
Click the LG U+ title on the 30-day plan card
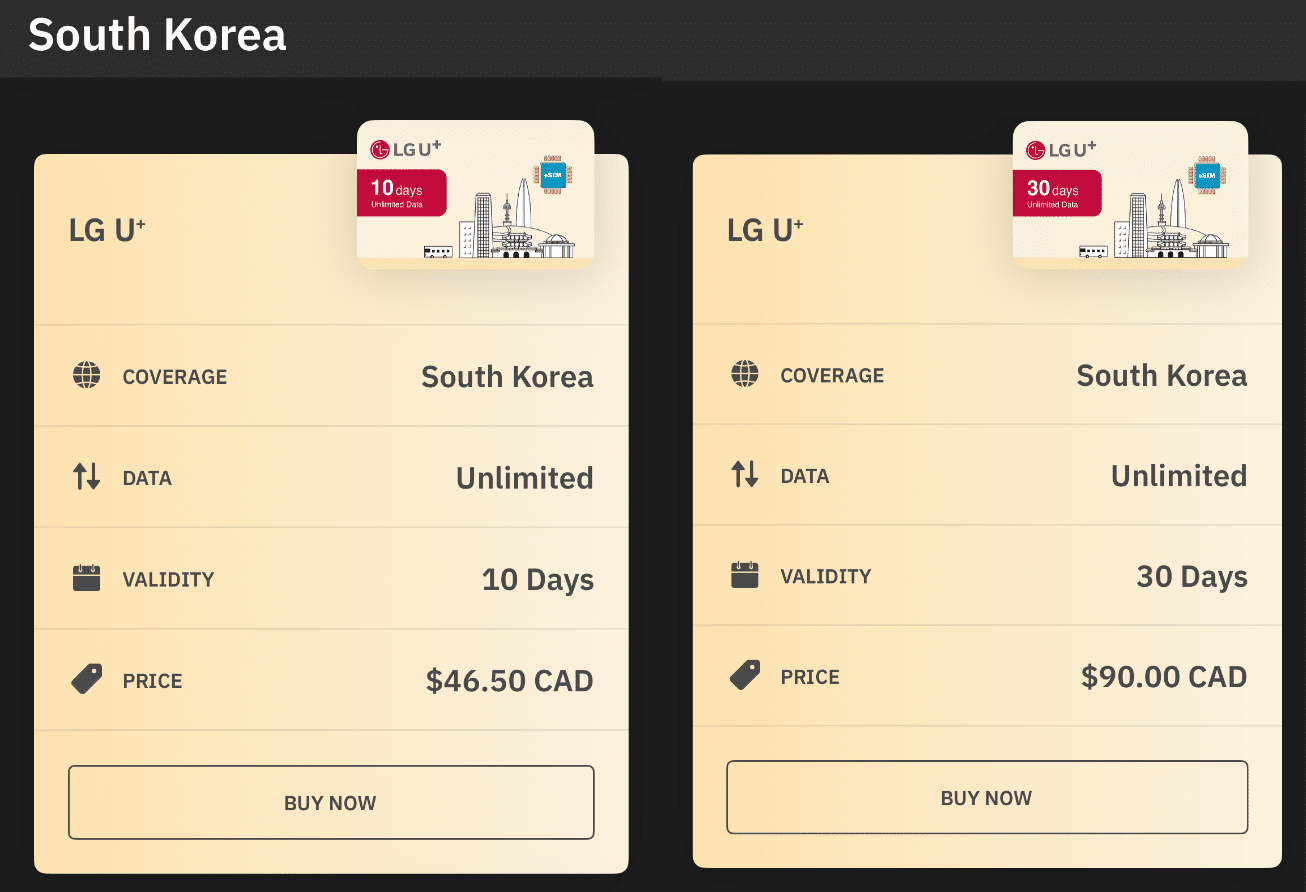coord(765,230)
